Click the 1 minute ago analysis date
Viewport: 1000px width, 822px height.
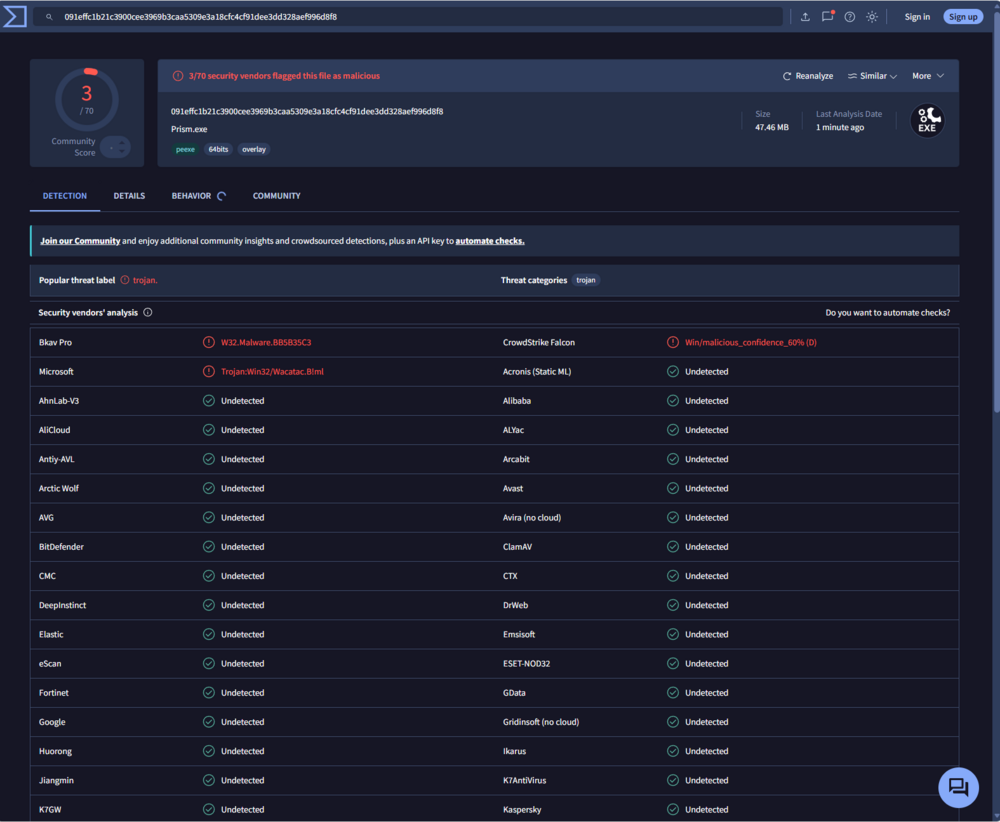click(840, 128)
